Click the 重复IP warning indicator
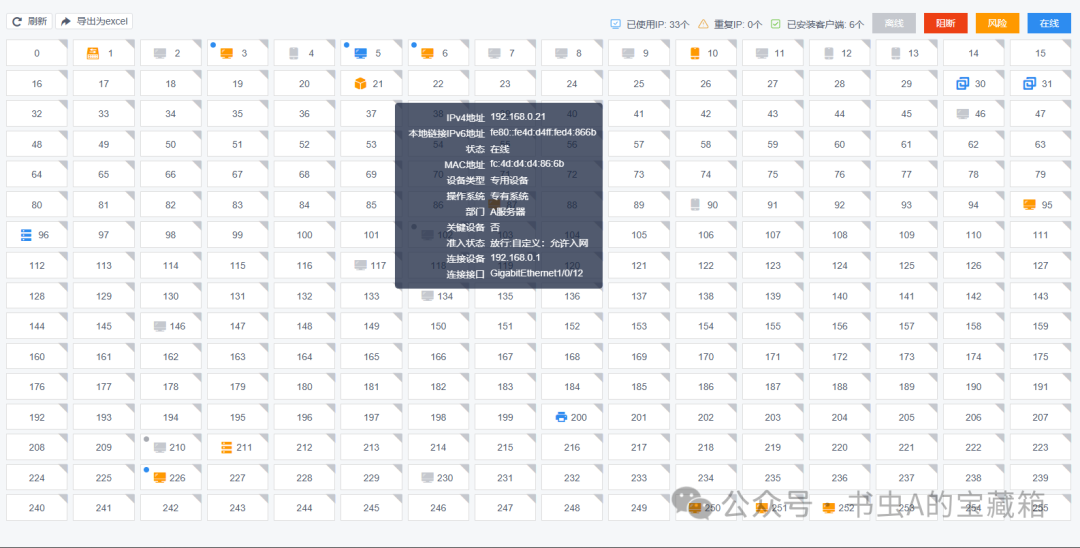 (703, 24)
